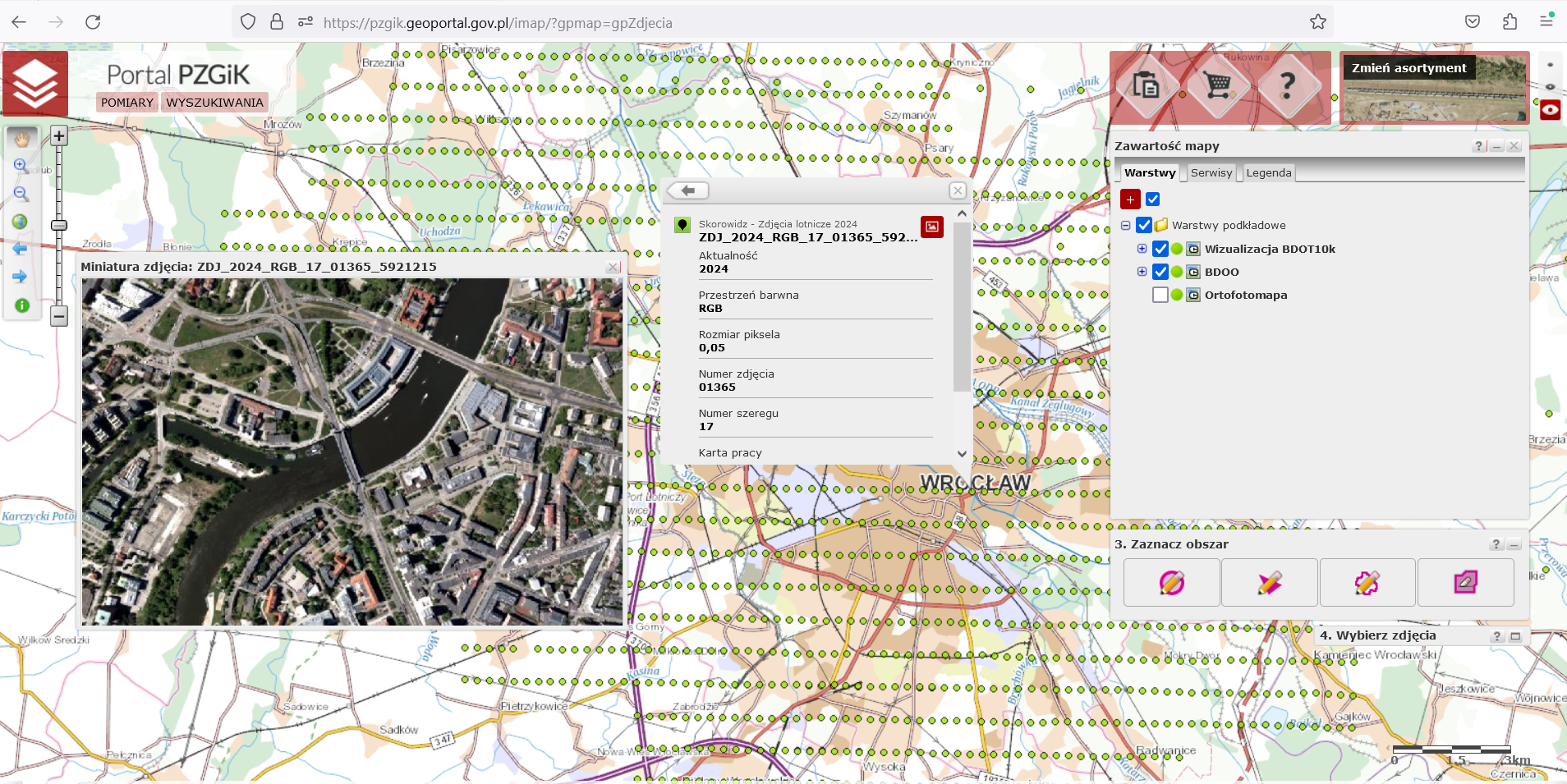Open the clipboard documents diamond button
This screenshot has width=1567, height=784.
(1146, 85)
